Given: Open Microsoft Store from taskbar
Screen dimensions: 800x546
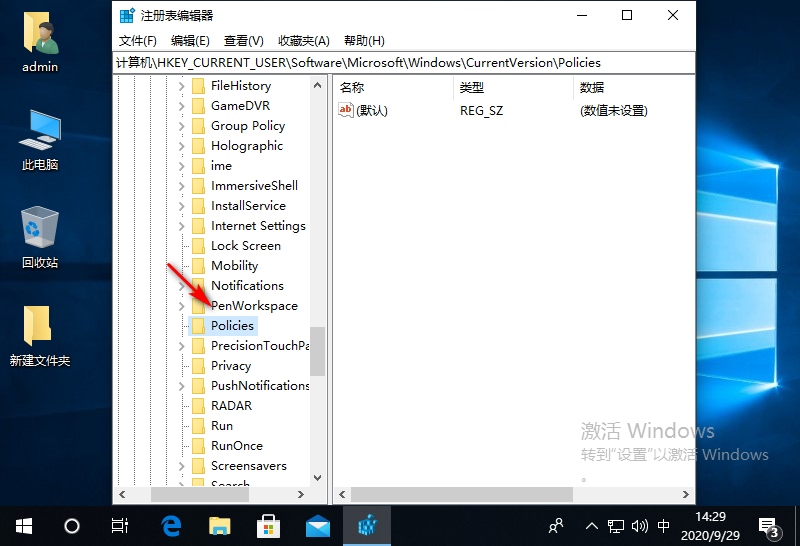Looking at the screenshot, I should tap(268, 526).
